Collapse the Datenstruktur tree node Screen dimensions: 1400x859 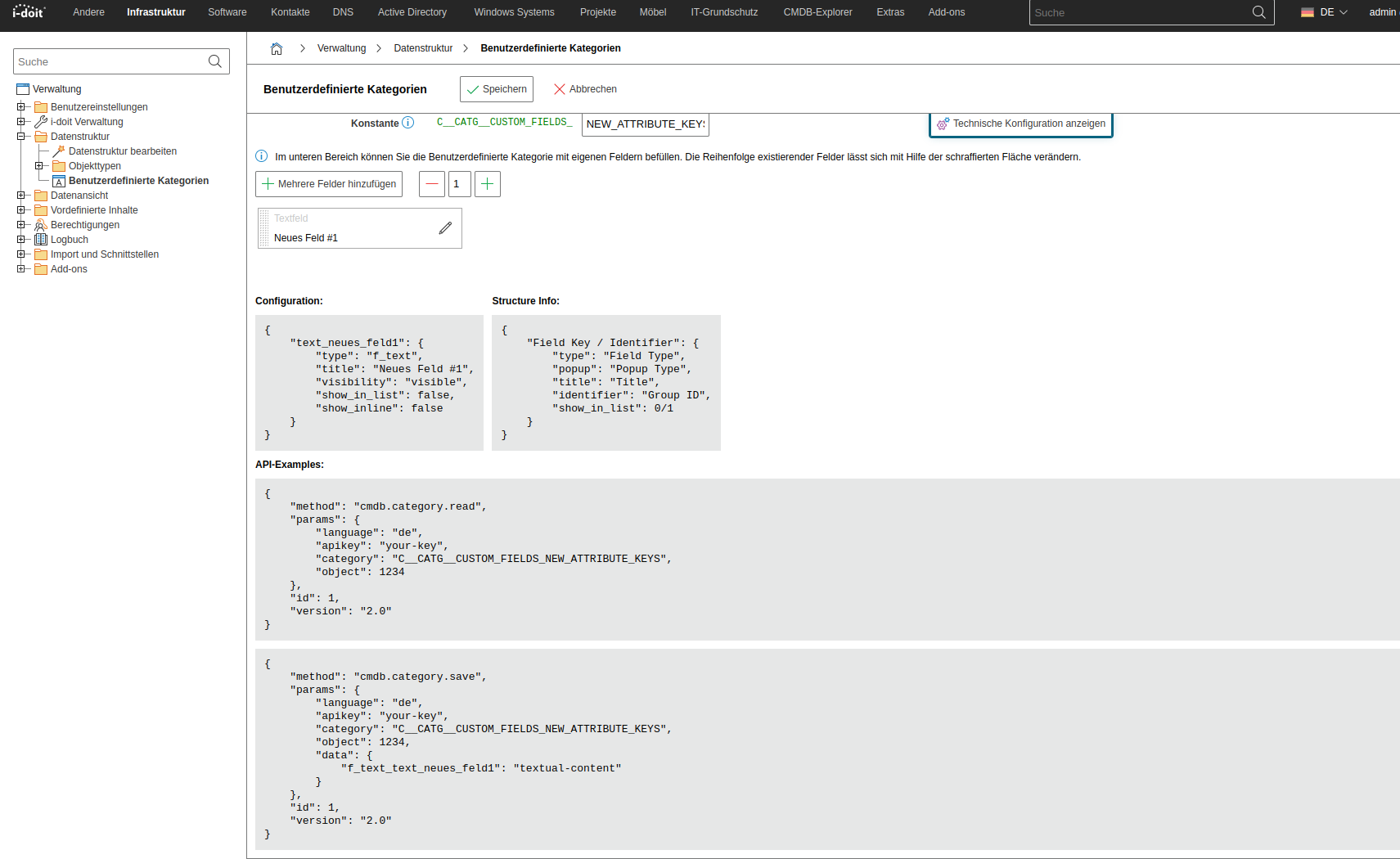click(x=21, y=137)
